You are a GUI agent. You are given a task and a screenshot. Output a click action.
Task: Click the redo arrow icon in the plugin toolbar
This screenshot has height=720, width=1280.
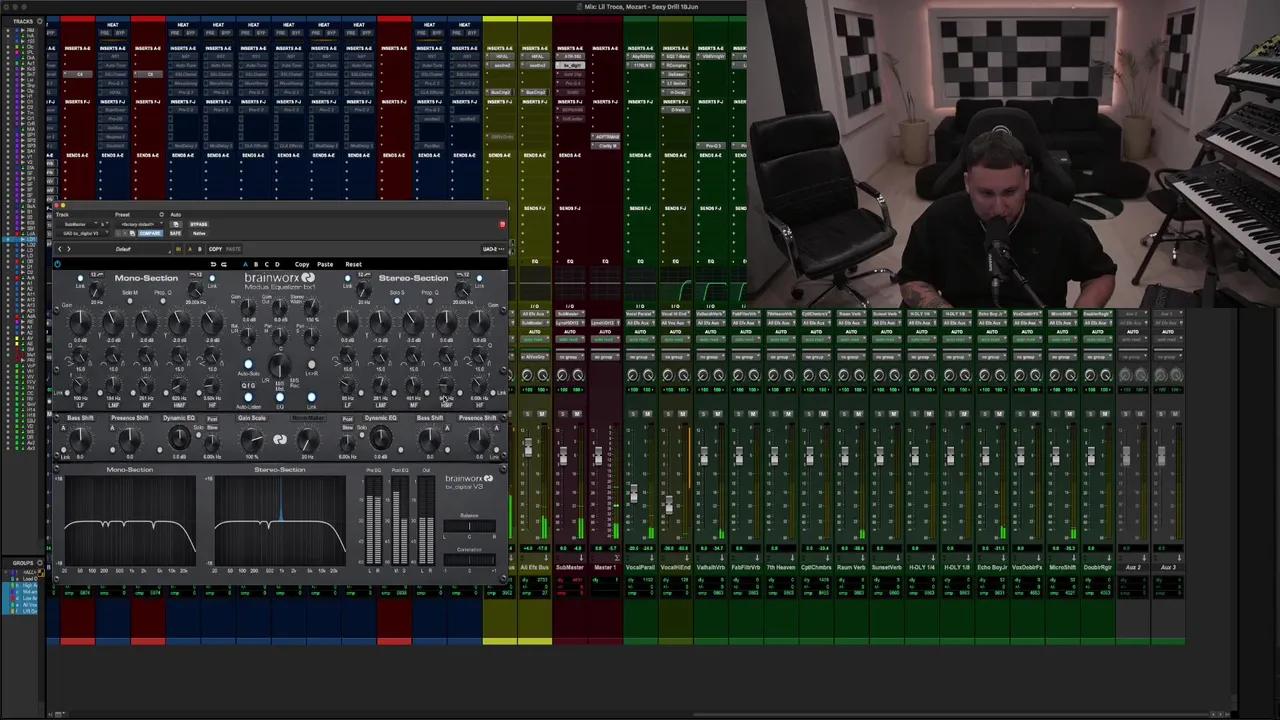point(222,263)
